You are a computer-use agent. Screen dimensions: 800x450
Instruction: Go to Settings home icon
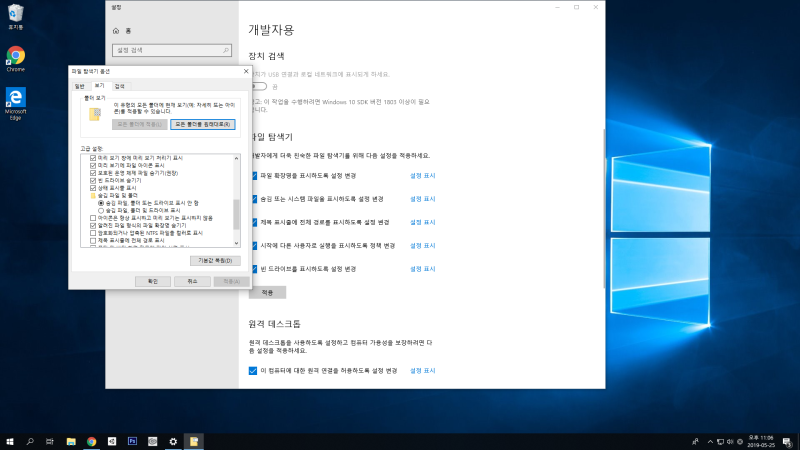tap(116, 31)
